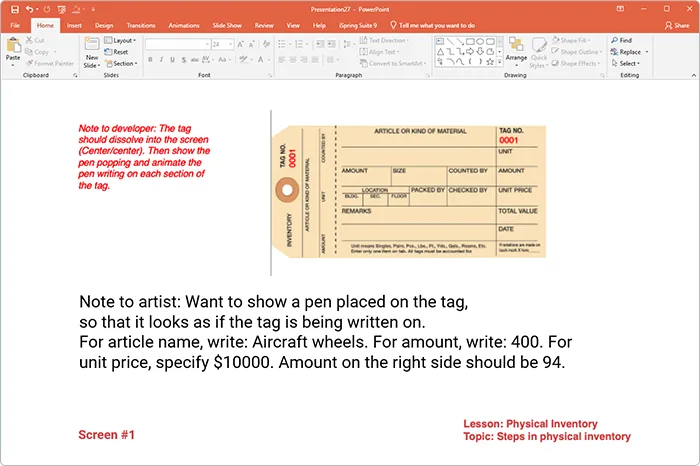
Task: Toggle left text alignment
Action: click(282, 59)
